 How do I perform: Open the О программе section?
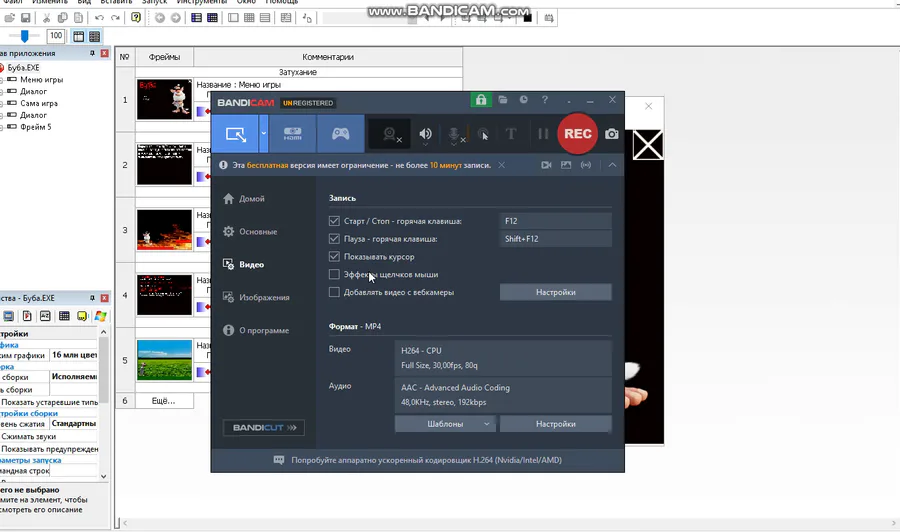pyautogui.click(x=256, y=331)
